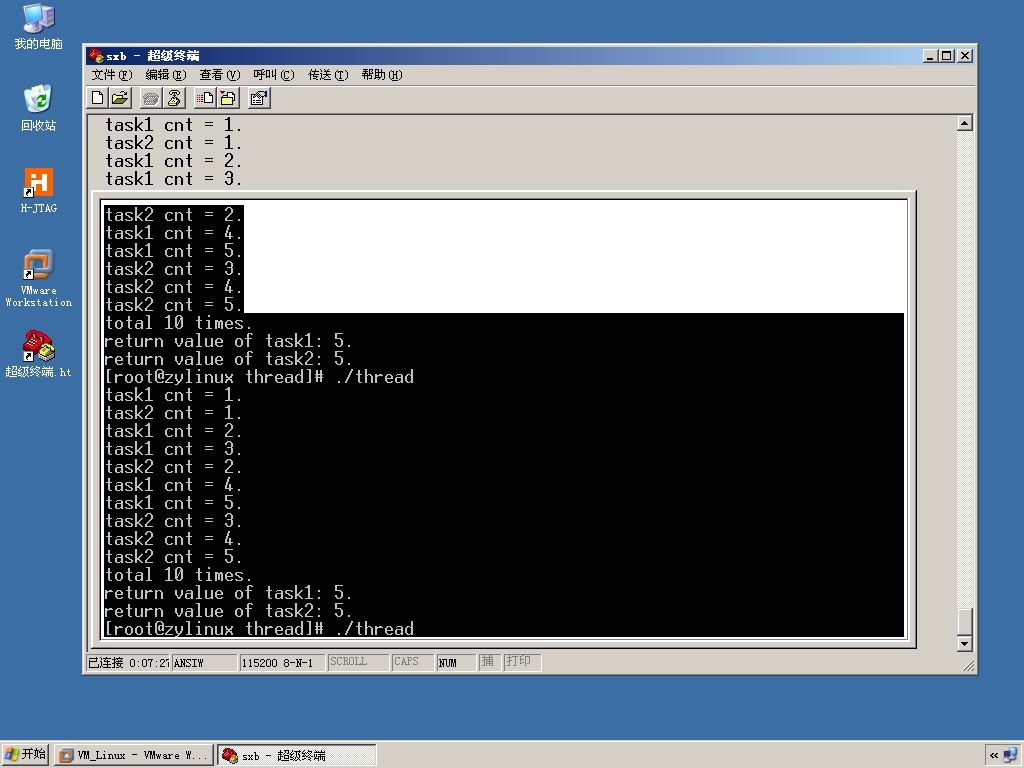Screen dimensions: 1024x768
Task: Click the window resize grip corner
Action: (969, 665)
